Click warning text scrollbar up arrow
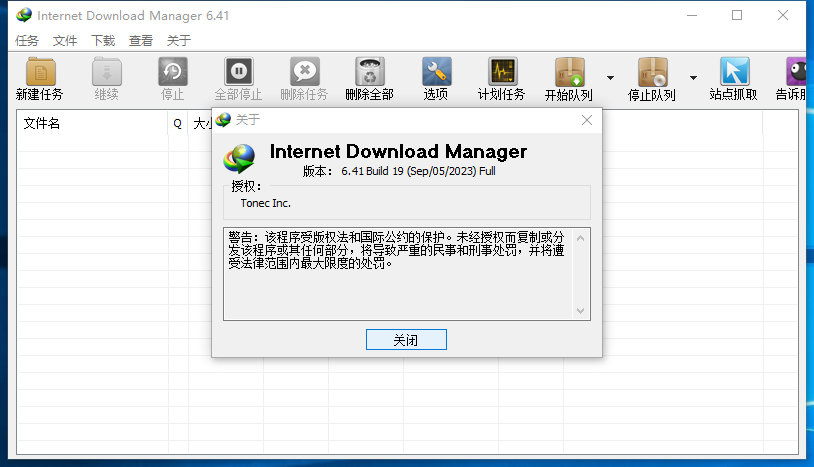Image resolution: width=814 pixels, height=467 pixels. [580, 238]
